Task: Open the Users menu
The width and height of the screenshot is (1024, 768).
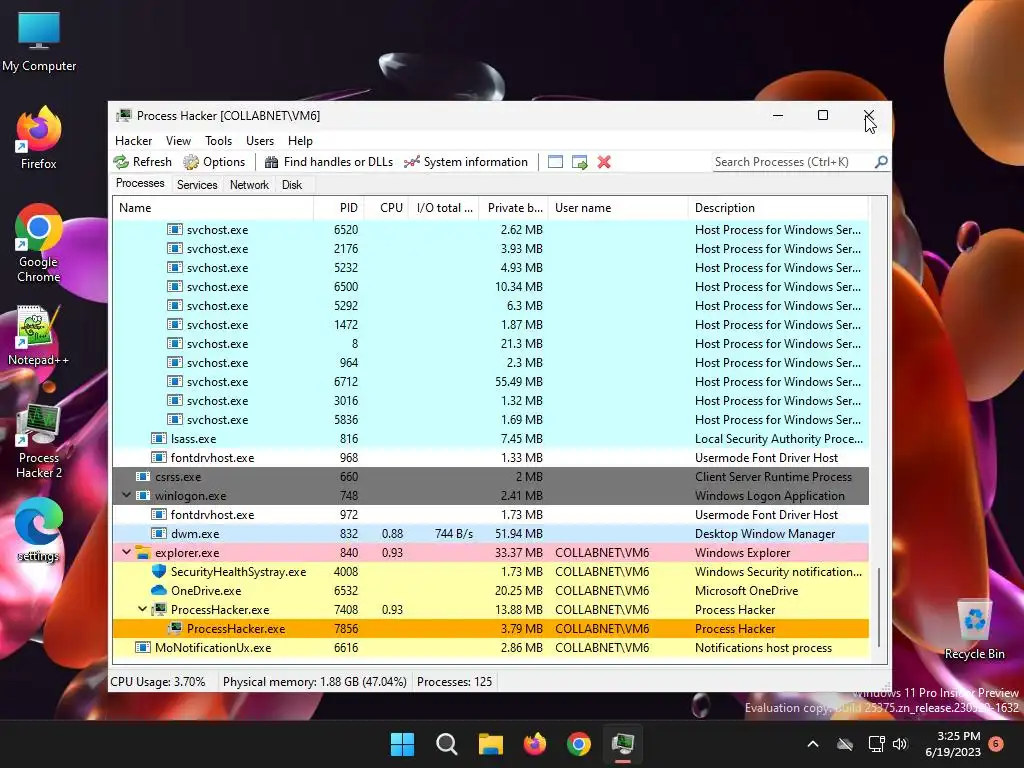Action: pos(260,140)
